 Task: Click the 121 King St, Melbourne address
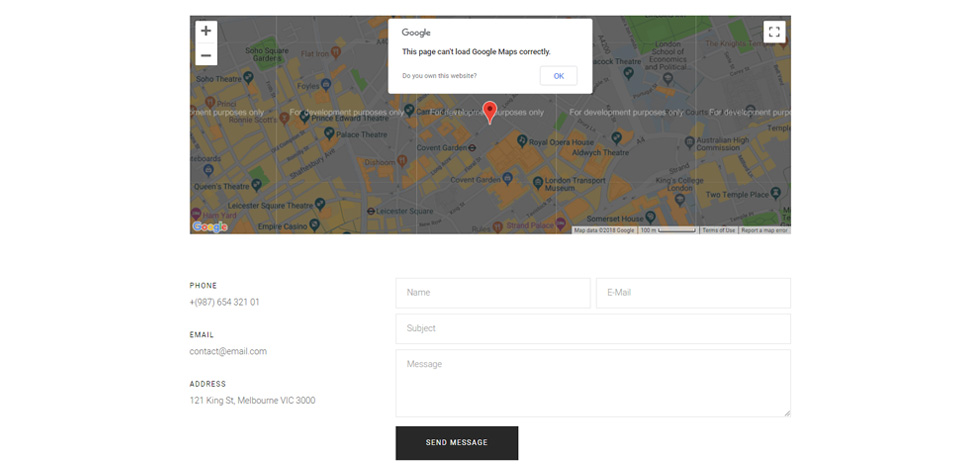(x=252, y=400)
